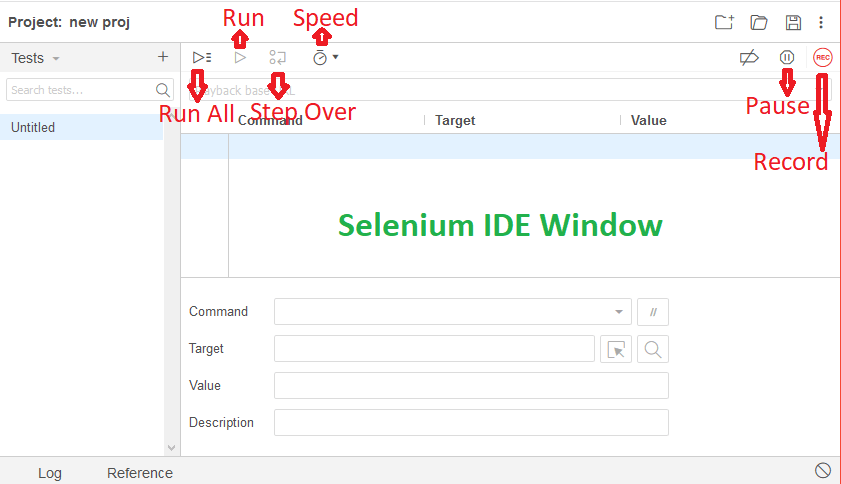This screenshot has width=841, height=484.
Task: Open an existing project folder icon
Action: pos(758,22)
